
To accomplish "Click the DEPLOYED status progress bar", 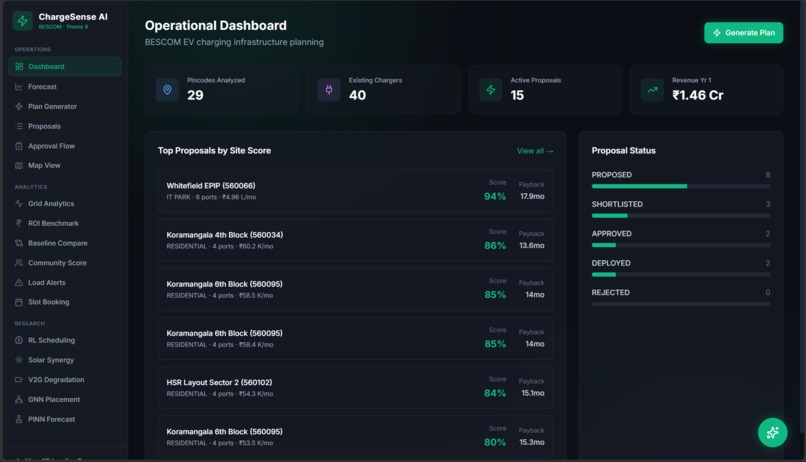I will 681,274.
